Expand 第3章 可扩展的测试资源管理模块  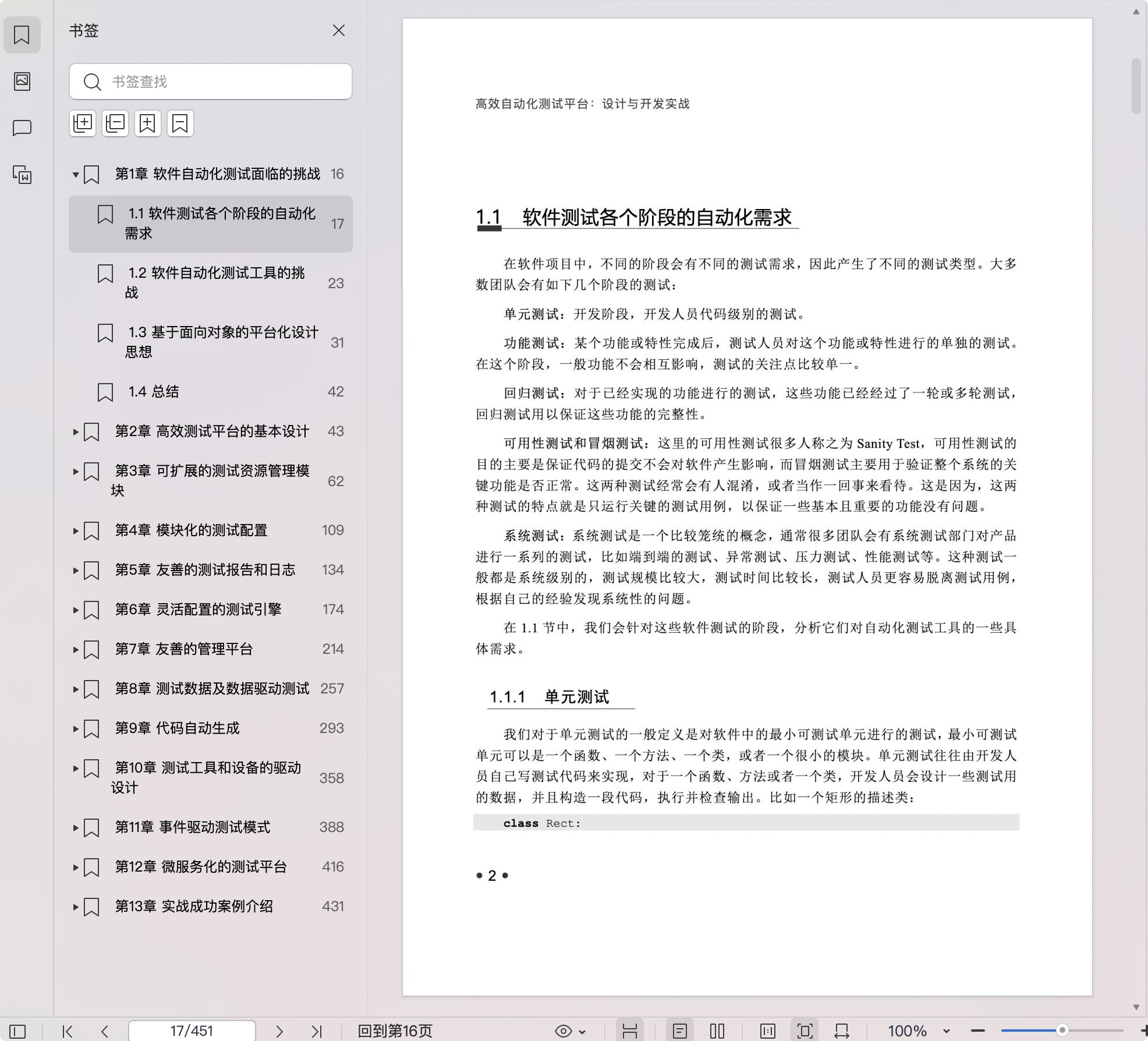[x=76, y=471]
